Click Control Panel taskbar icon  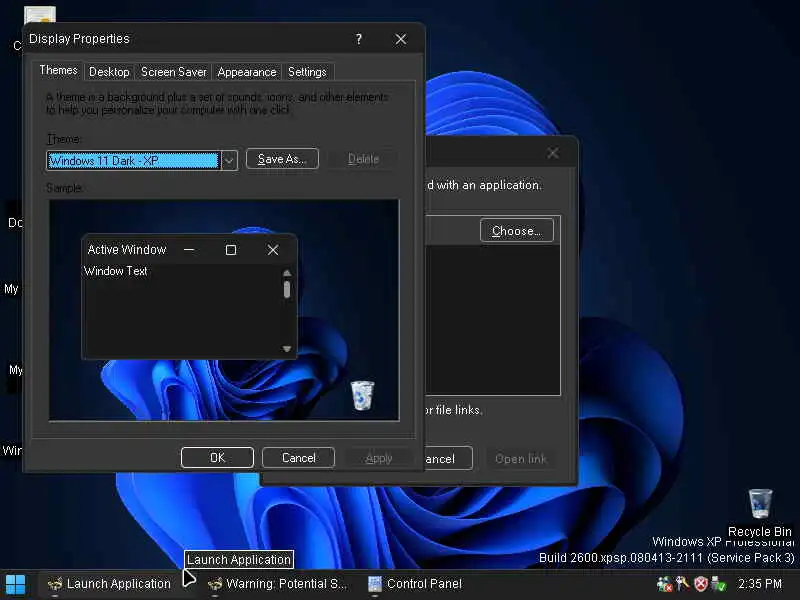(375, 584)
